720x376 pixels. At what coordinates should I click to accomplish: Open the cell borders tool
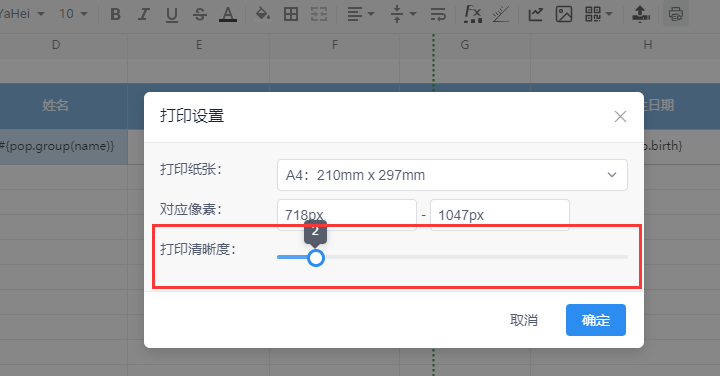point(291,14)
